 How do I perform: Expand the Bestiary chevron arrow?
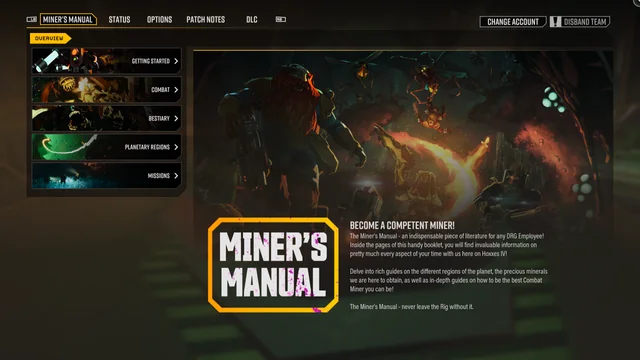tap(176, 118)
